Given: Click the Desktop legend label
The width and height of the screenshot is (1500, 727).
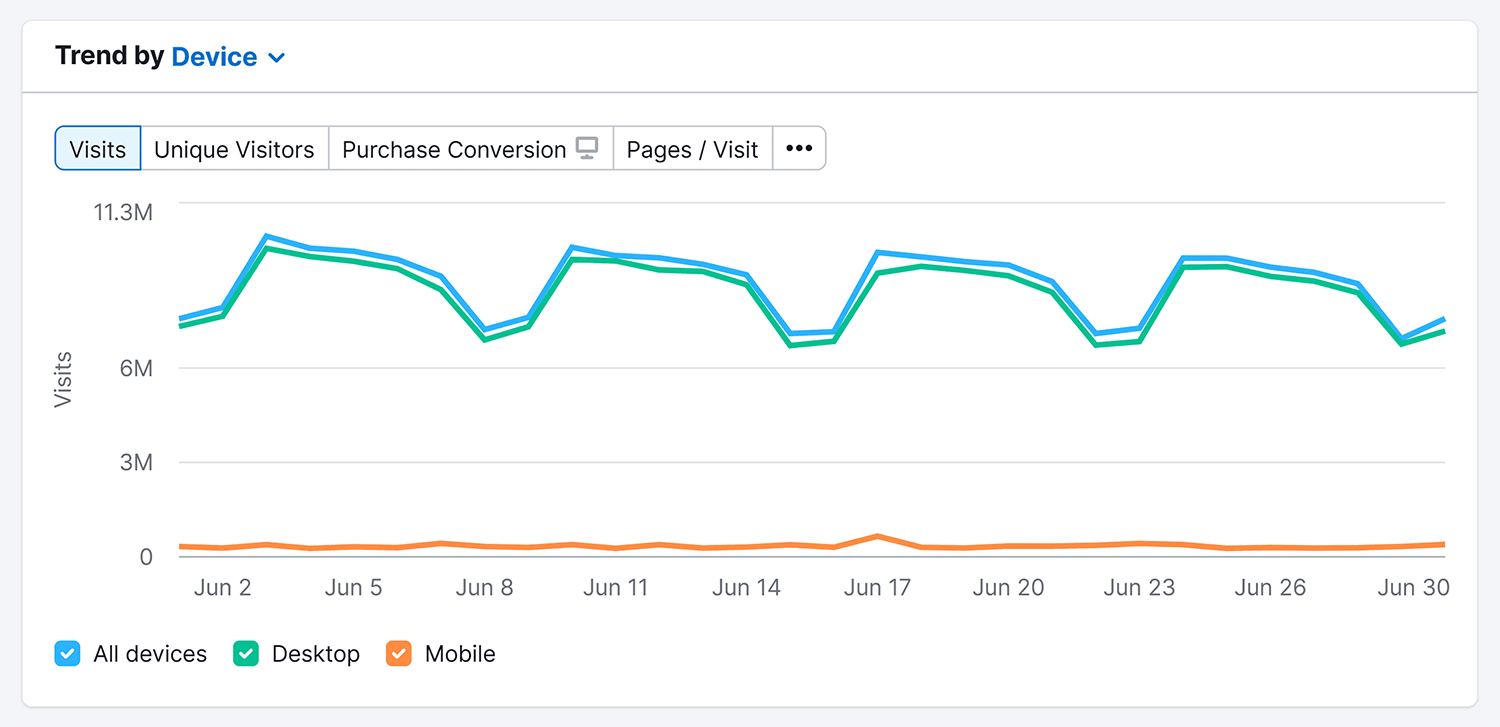Looking at the screenshot, I should pyautogui.click(x=316, y=654).
